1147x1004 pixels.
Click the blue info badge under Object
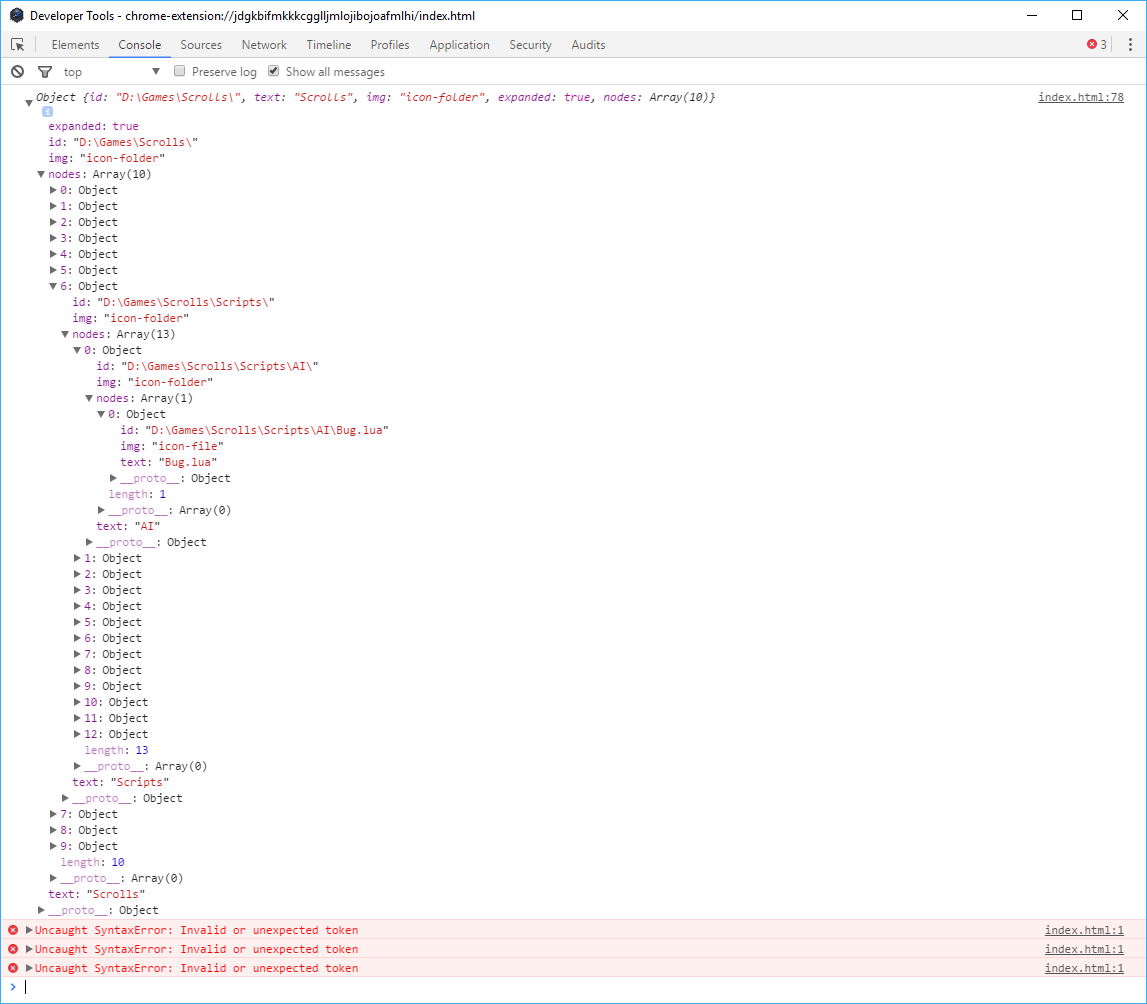tap(47, 112)
